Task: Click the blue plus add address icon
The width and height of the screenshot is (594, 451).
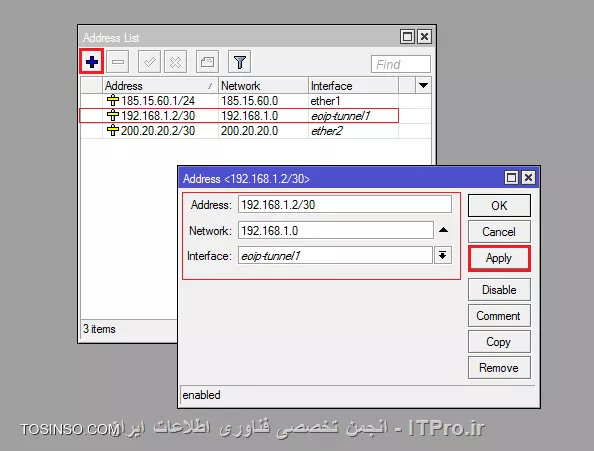Action: [x=92, y=62]
